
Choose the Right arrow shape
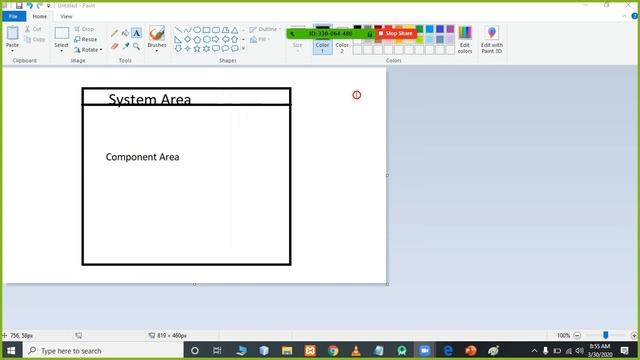coord(216,40)
